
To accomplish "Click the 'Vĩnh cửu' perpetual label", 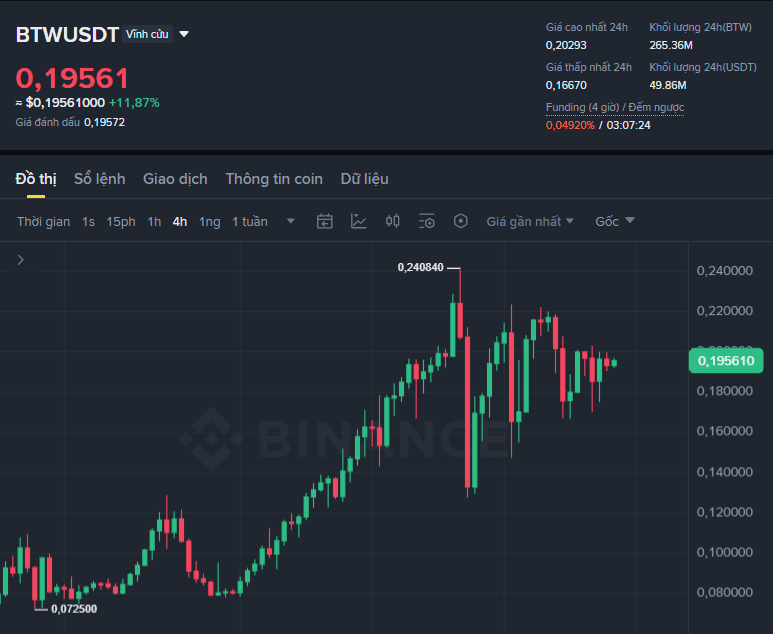I will point(147,34).
